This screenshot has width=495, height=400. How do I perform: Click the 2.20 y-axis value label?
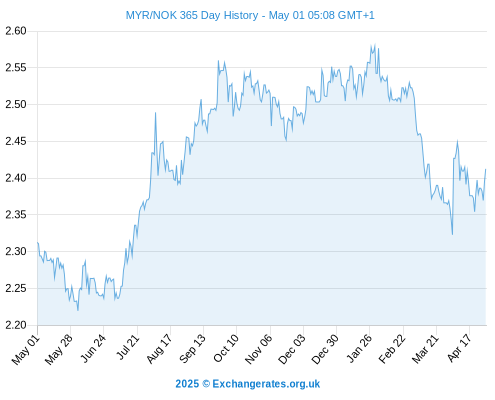[16, 325]
